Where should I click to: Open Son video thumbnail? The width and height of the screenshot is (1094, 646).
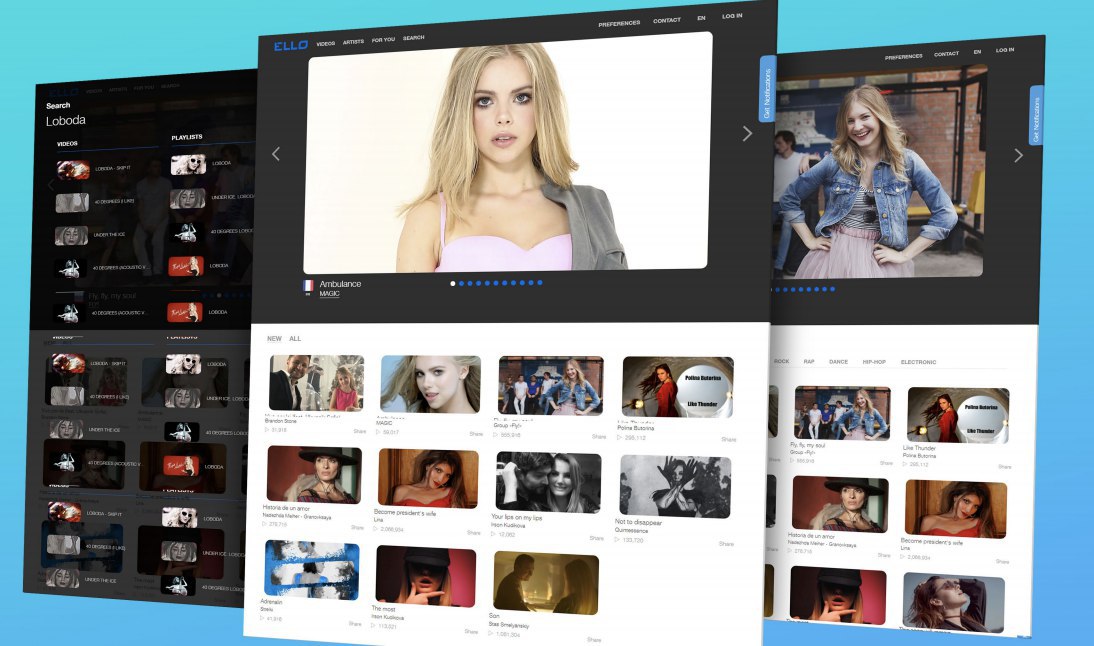tap(546, 583)
